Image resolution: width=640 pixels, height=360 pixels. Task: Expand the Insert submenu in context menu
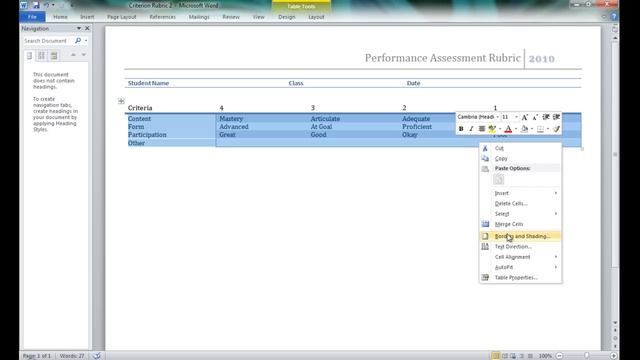pyautogui.click(x=520, y=193)
